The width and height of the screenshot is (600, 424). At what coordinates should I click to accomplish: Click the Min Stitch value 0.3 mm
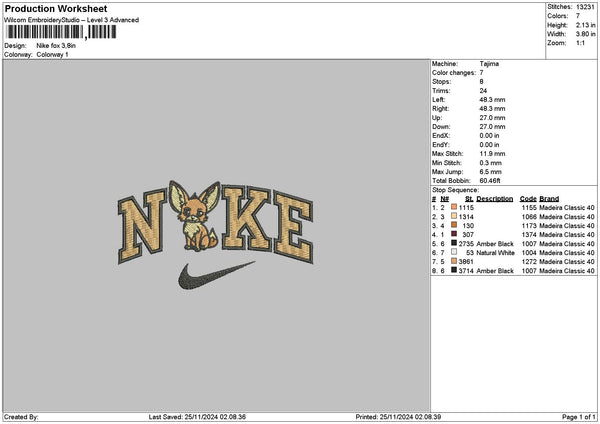coord(490,163)
